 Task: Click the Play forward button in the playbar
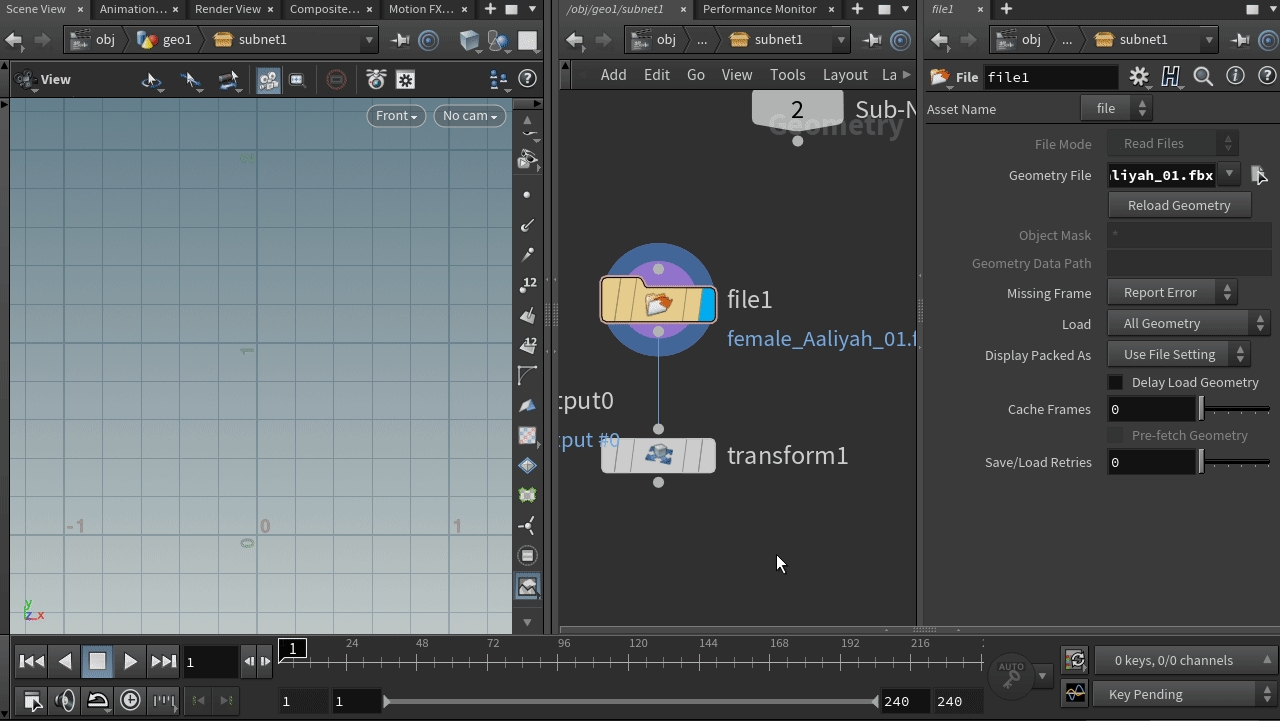pos(130,661)
